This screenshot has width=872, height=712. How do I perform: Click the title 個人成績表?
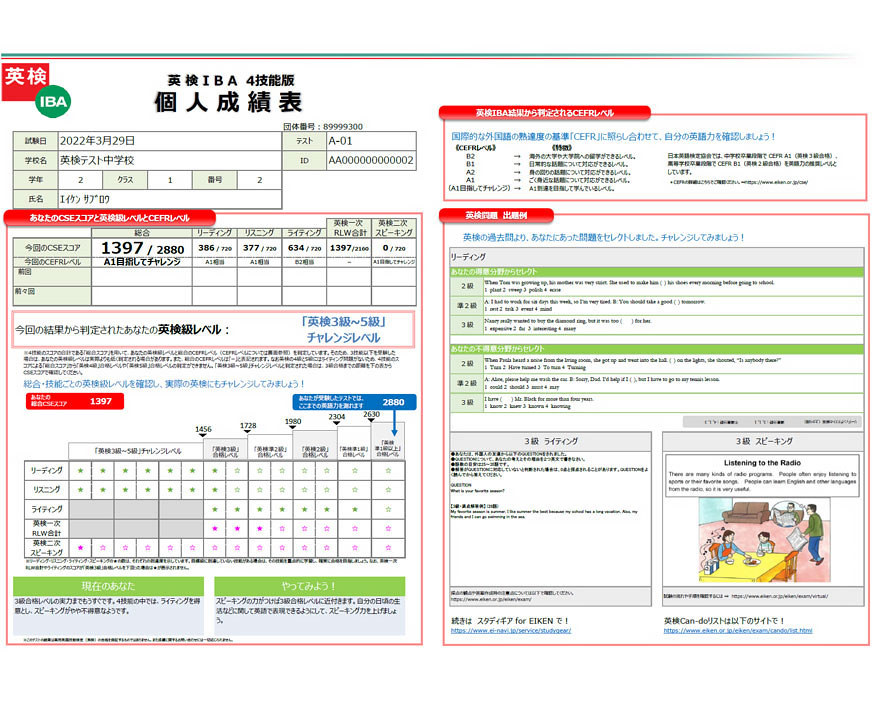click(228, 102)
